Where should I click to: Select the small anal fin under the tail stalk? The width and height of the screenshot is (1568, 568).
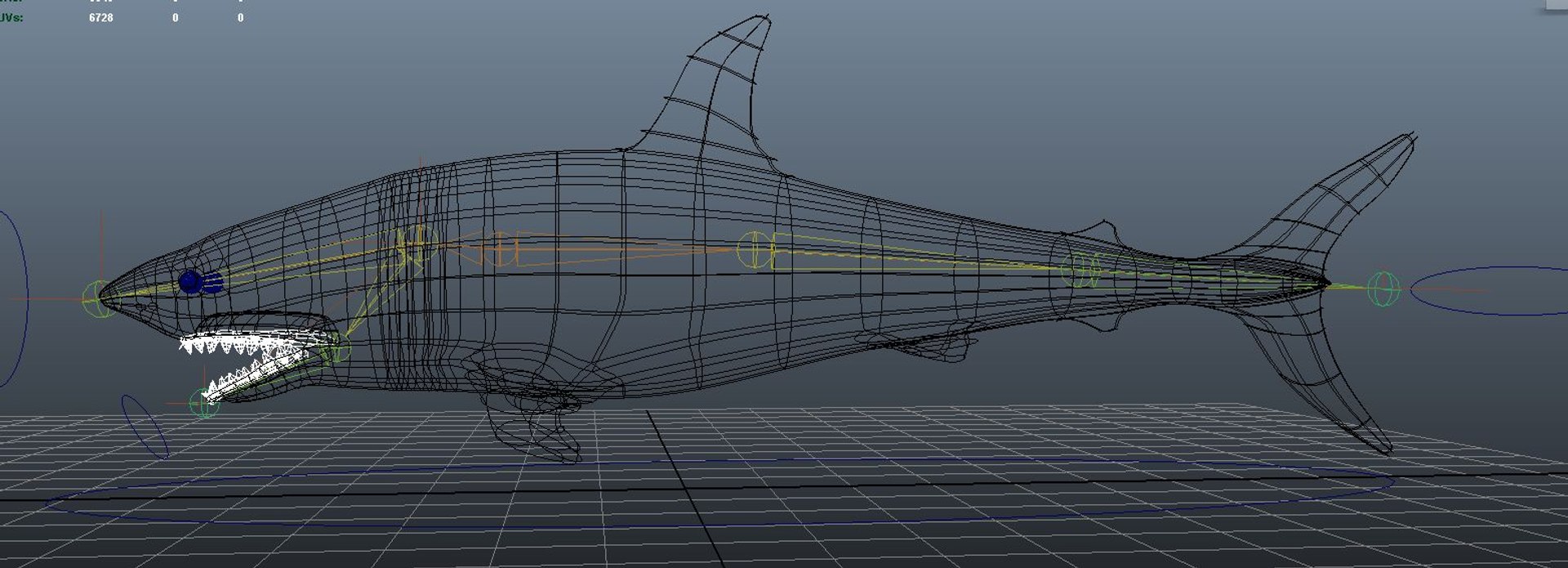pyautogui.click(x=1100, y=324)
